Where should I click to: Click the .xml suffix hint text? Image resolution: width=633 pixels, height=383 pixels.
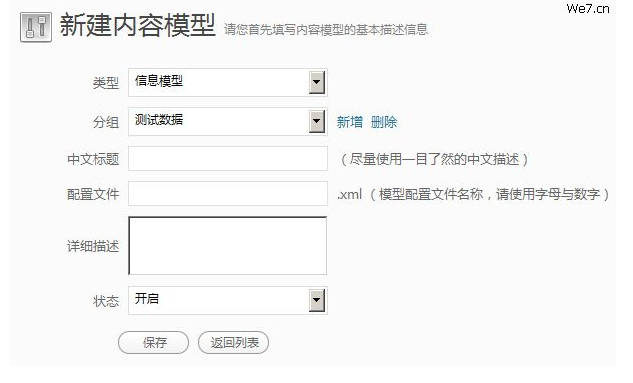[x=350, y=194]
